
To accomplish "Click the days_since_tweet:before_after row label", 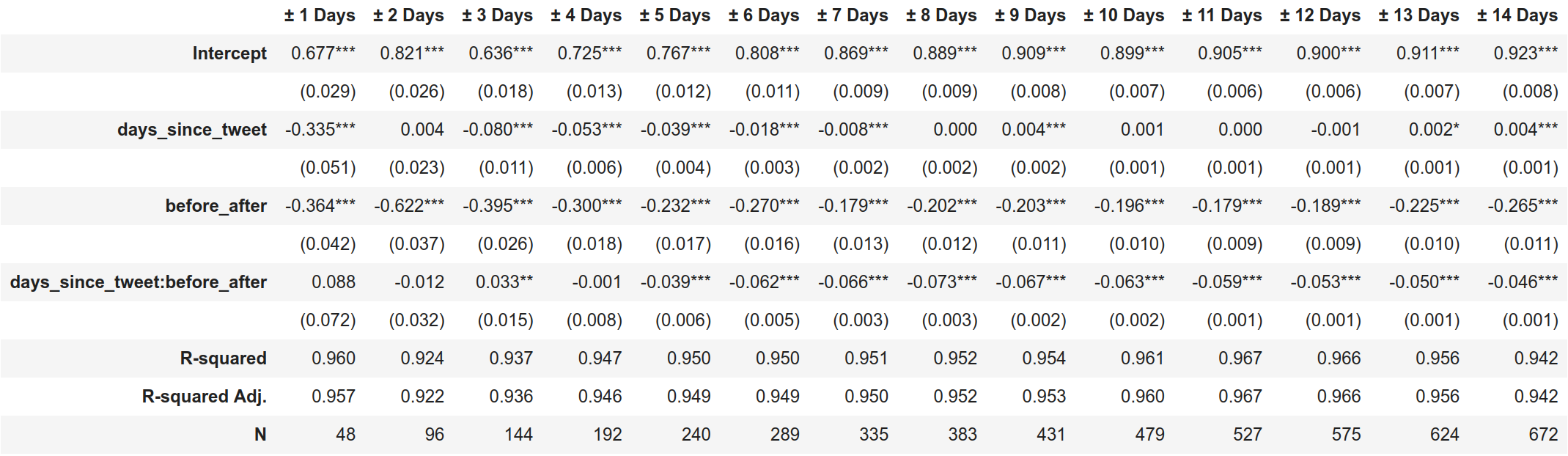I will (139, 282).
